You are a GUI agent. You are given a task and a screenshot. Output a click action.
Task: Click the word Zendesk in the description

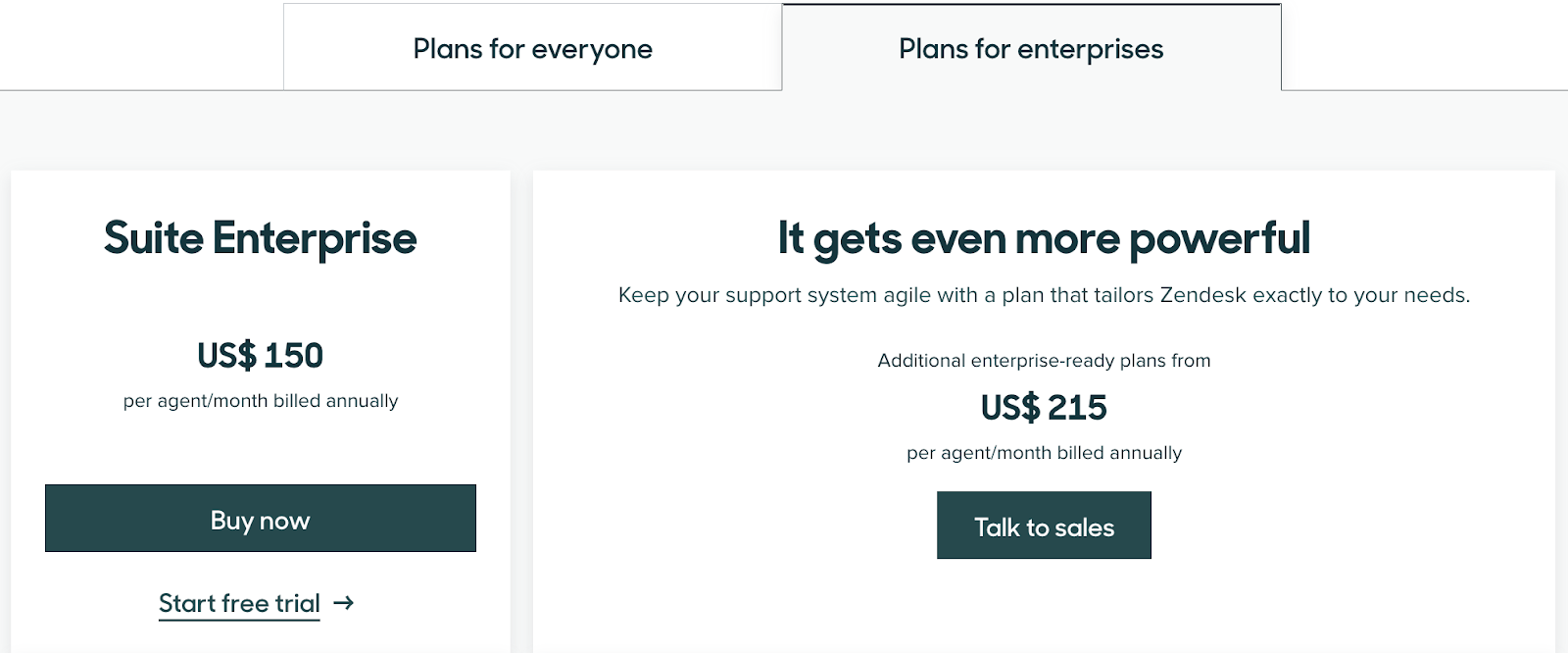tap(1202, 295)
